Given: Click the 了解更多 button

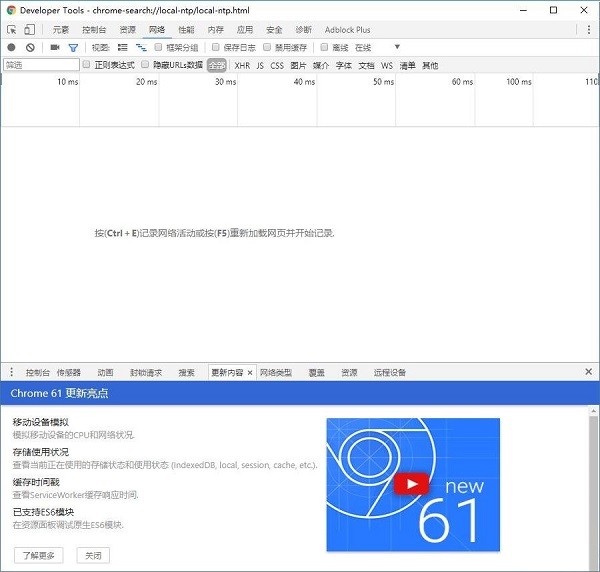Looking at the screenshot, I should (x=39, y=555).
